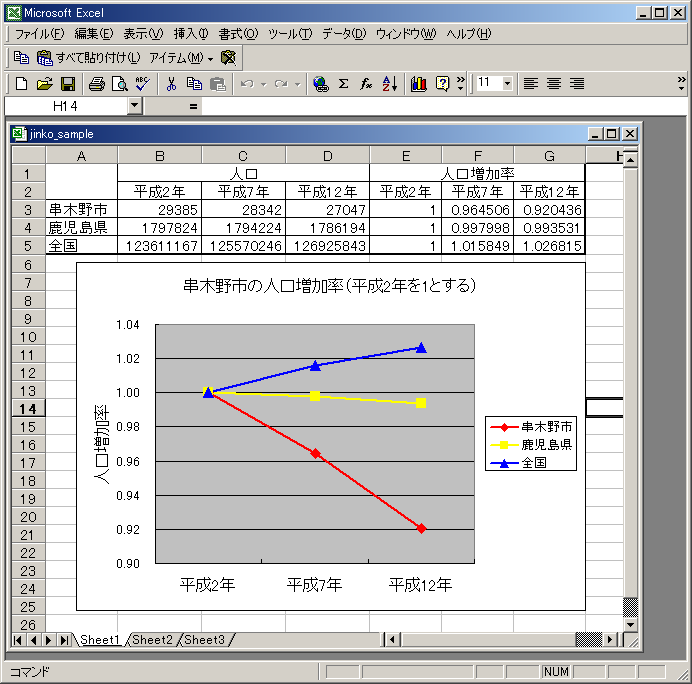Viewport: 692px width, 684px height.
Task: Open the データ(D) menu
Action: [x=344, y=34]
